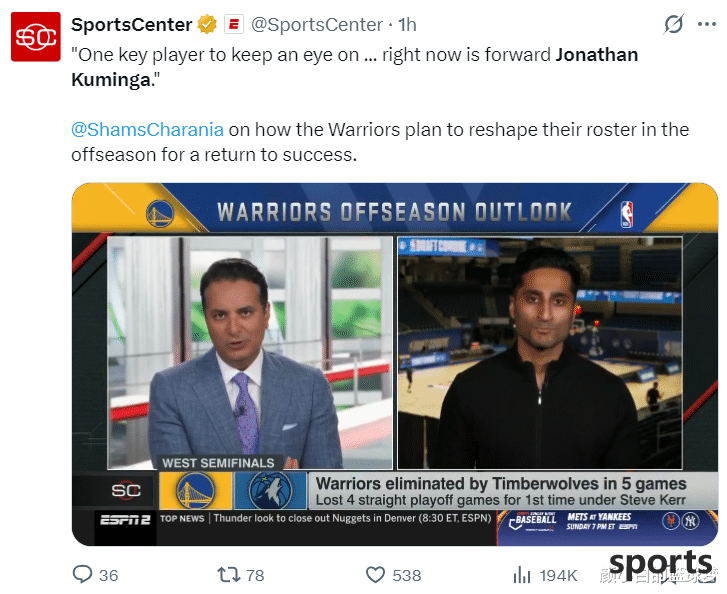The image size is (727, 594).
Task: Like the post with heart icon
Action: (x=375, y=575)
